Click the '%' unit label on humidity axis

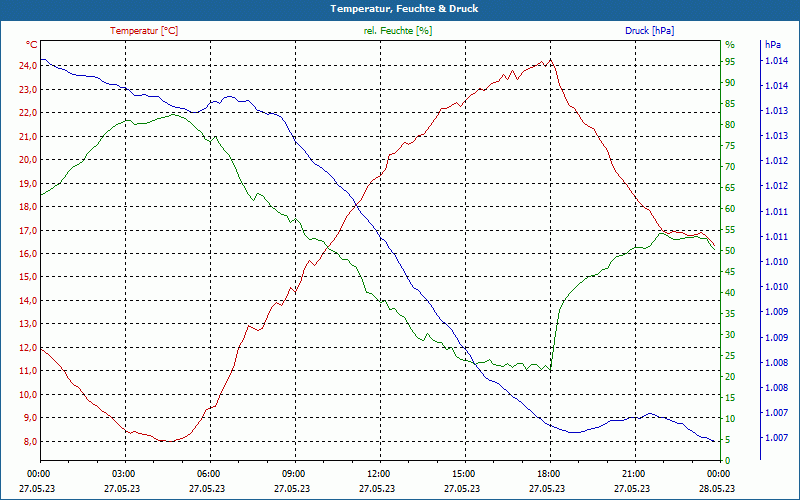(730, 45)
